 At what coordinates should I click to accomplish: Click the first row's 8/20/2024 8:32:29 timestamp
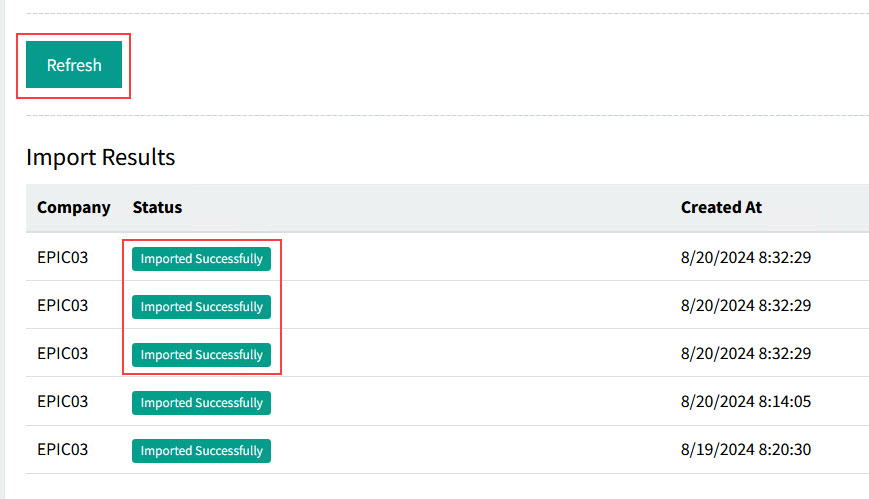pos(745,258)
